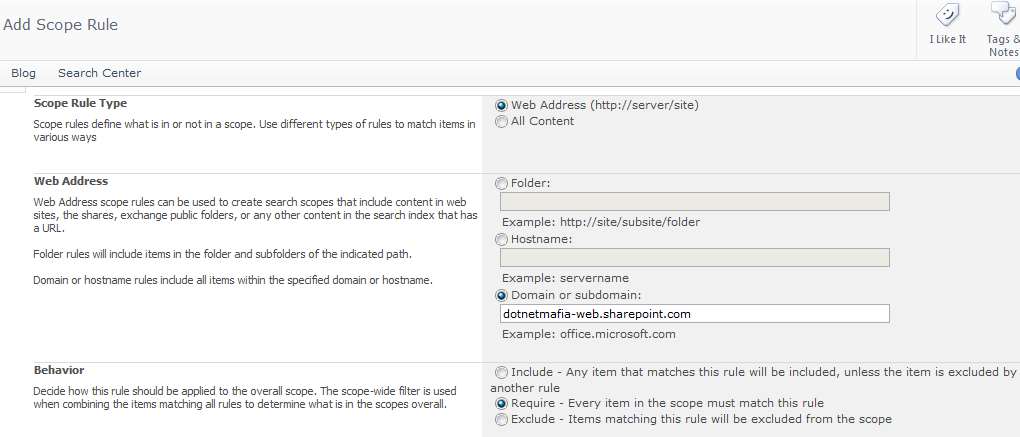1020x437 pixels.
Task: Choose the Include behavior radio button
Action: pos(501,373)
